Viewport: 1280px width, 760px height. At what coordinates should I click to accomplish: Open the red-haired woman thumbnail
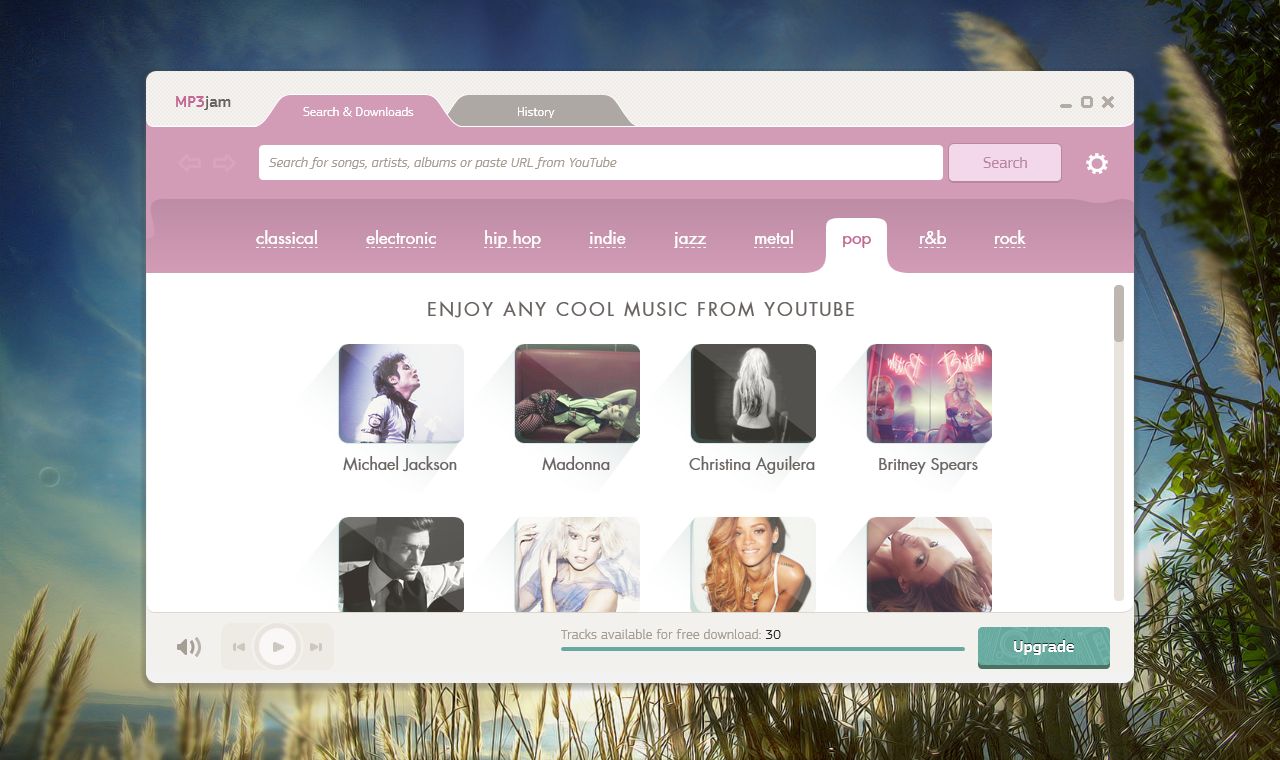point(753,564)
